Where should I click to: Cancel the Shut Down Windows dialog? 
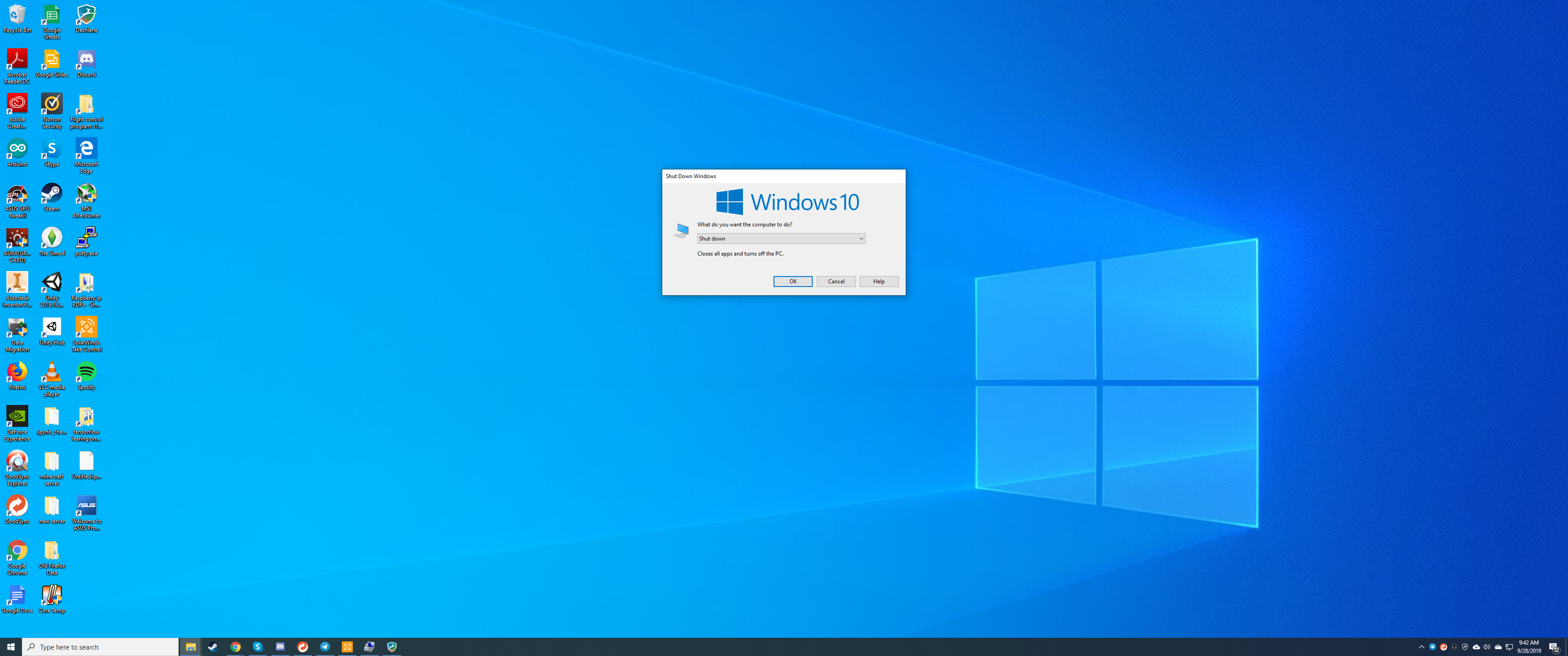tap(836, 281)
